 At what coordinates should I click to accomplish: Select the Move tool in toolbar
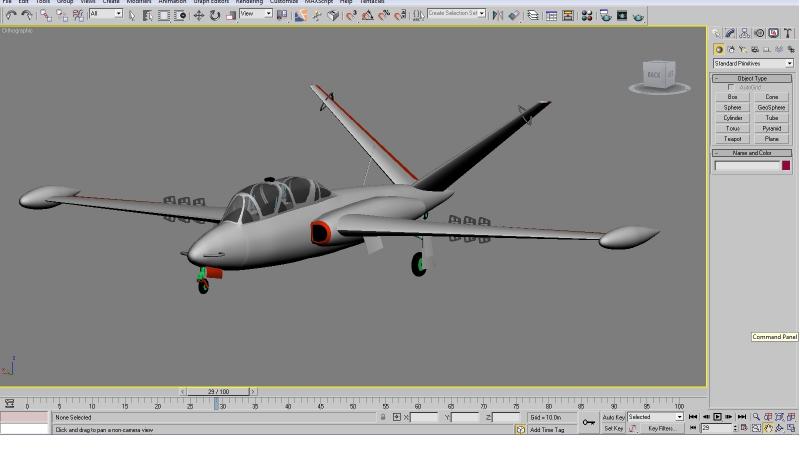(x=198, y=16)
